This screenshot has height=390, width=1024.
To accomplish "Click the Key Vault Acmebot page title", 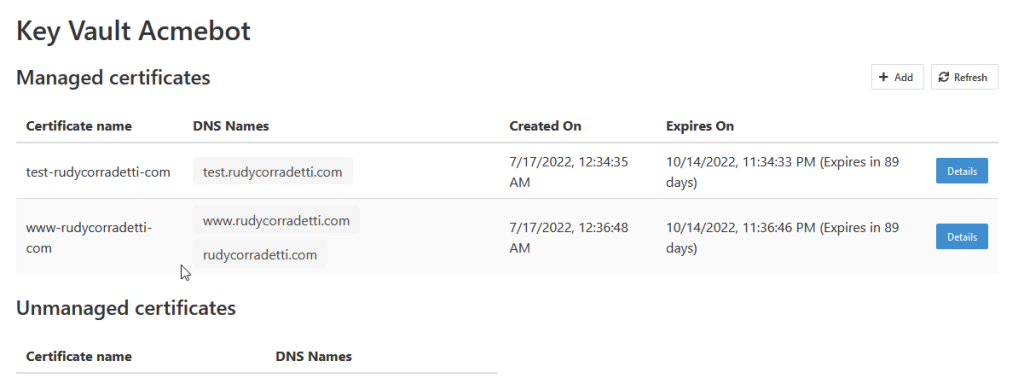I will coord(133,31).
